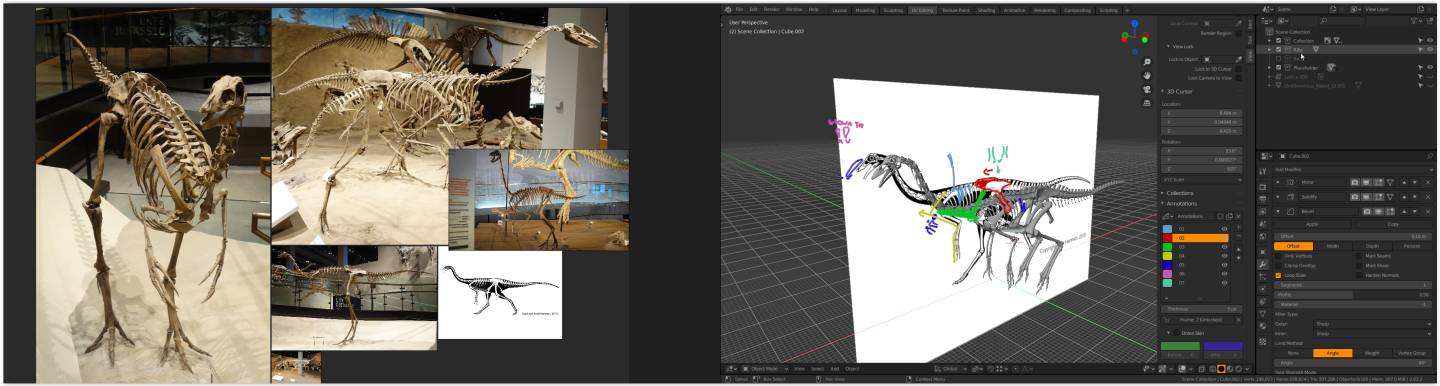1440x386 pixels.
Task: Open the Render menu
Action: (772, 9)
